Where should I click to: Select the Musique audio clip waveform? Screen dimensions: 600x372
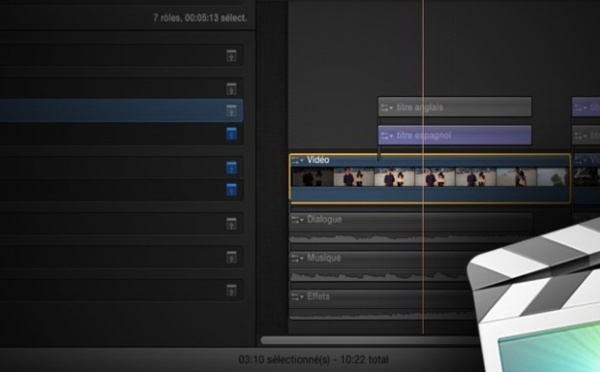pyautogui.click(x=379, y=276)
